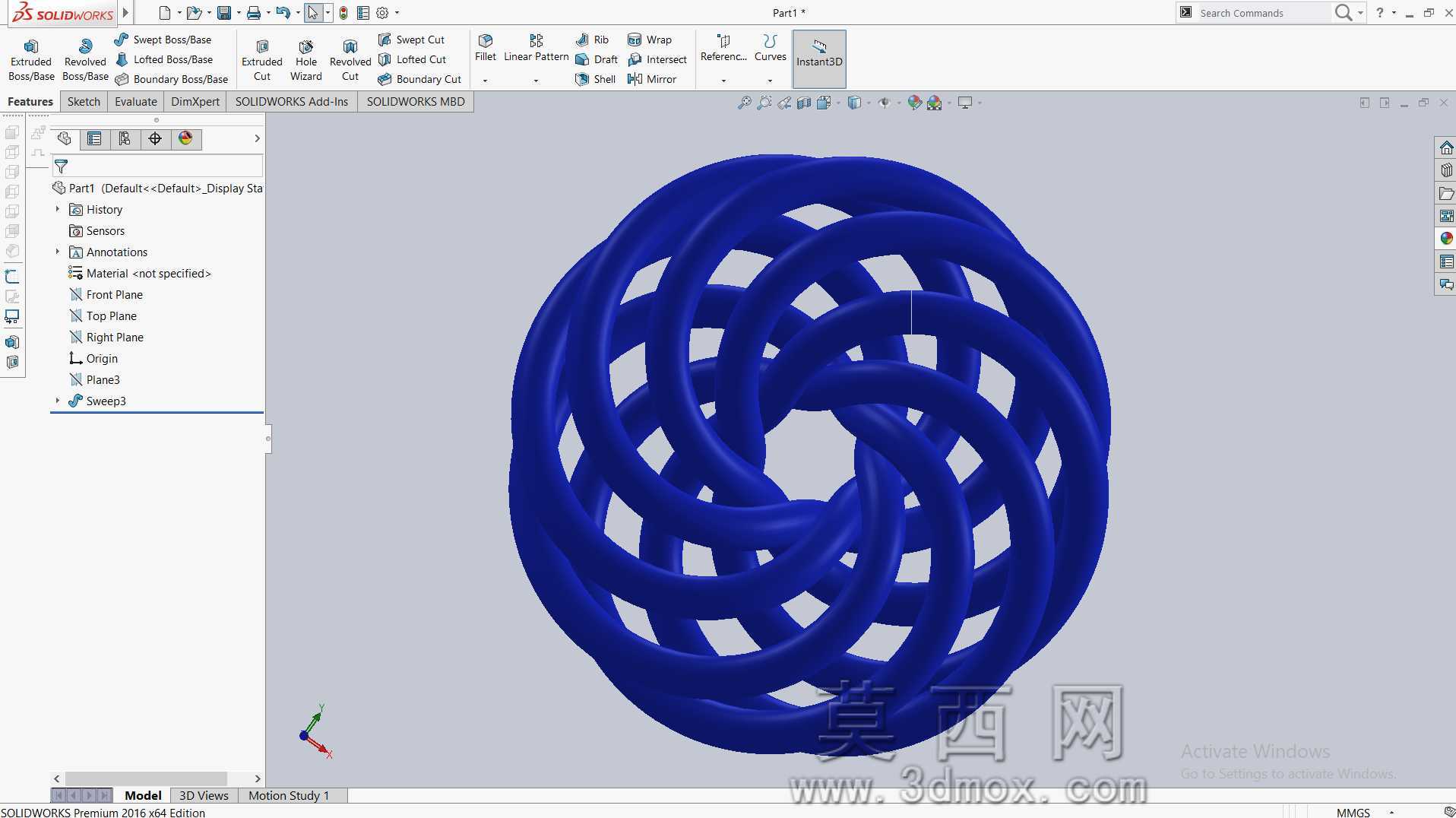The image size is (1456, 818).
Task: Click the Rib tool
Action: click(592, 40)
